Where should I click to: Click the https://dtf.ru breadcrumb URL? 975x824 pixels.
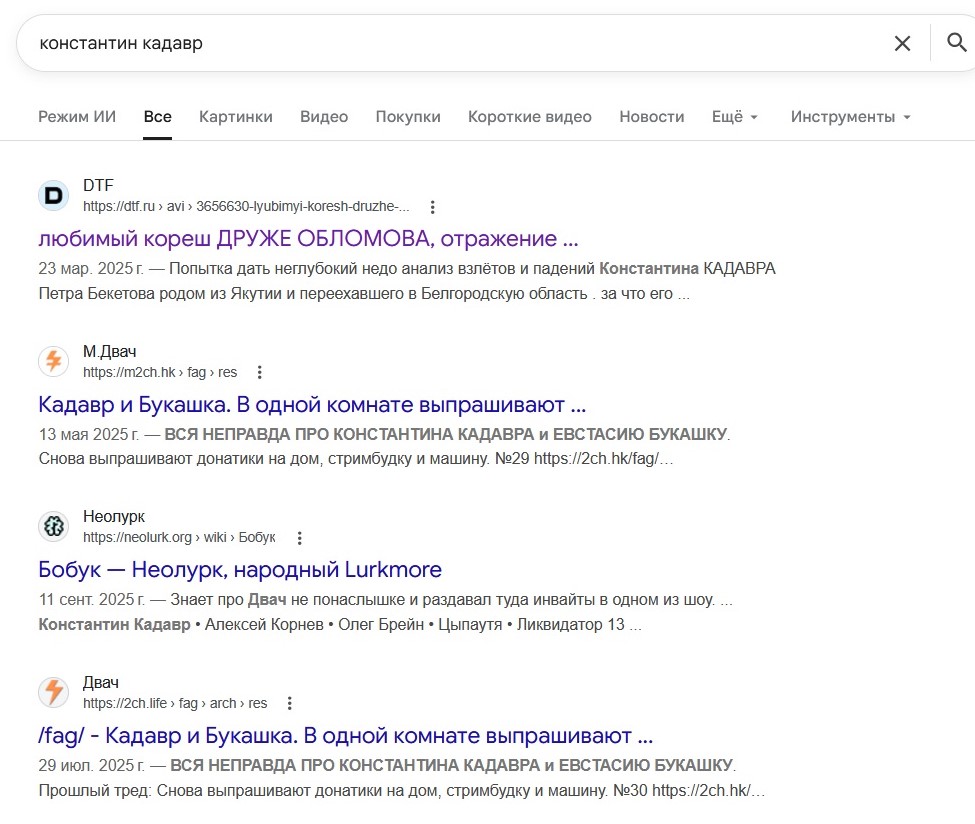click(246, 206)
